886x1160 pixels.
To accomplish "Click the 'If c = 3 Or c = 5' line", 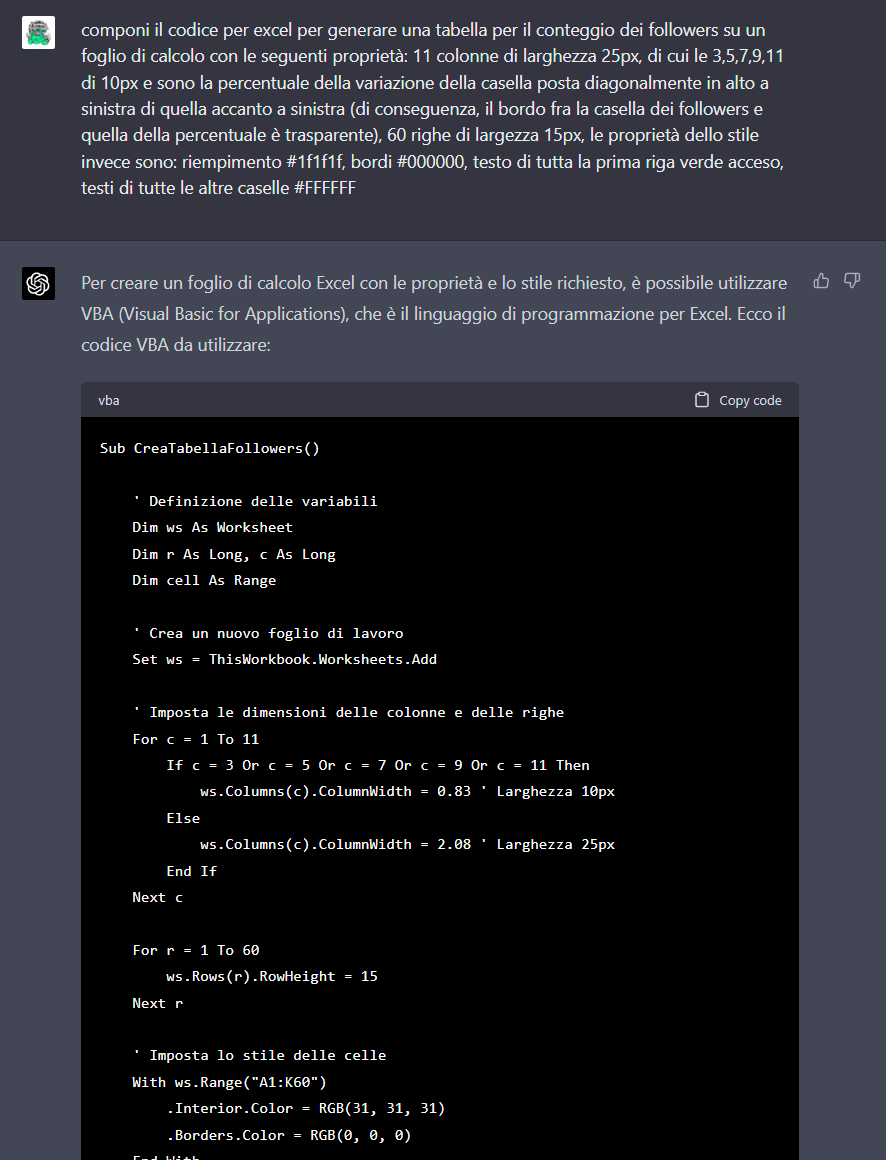I will (x=378, y=765).
